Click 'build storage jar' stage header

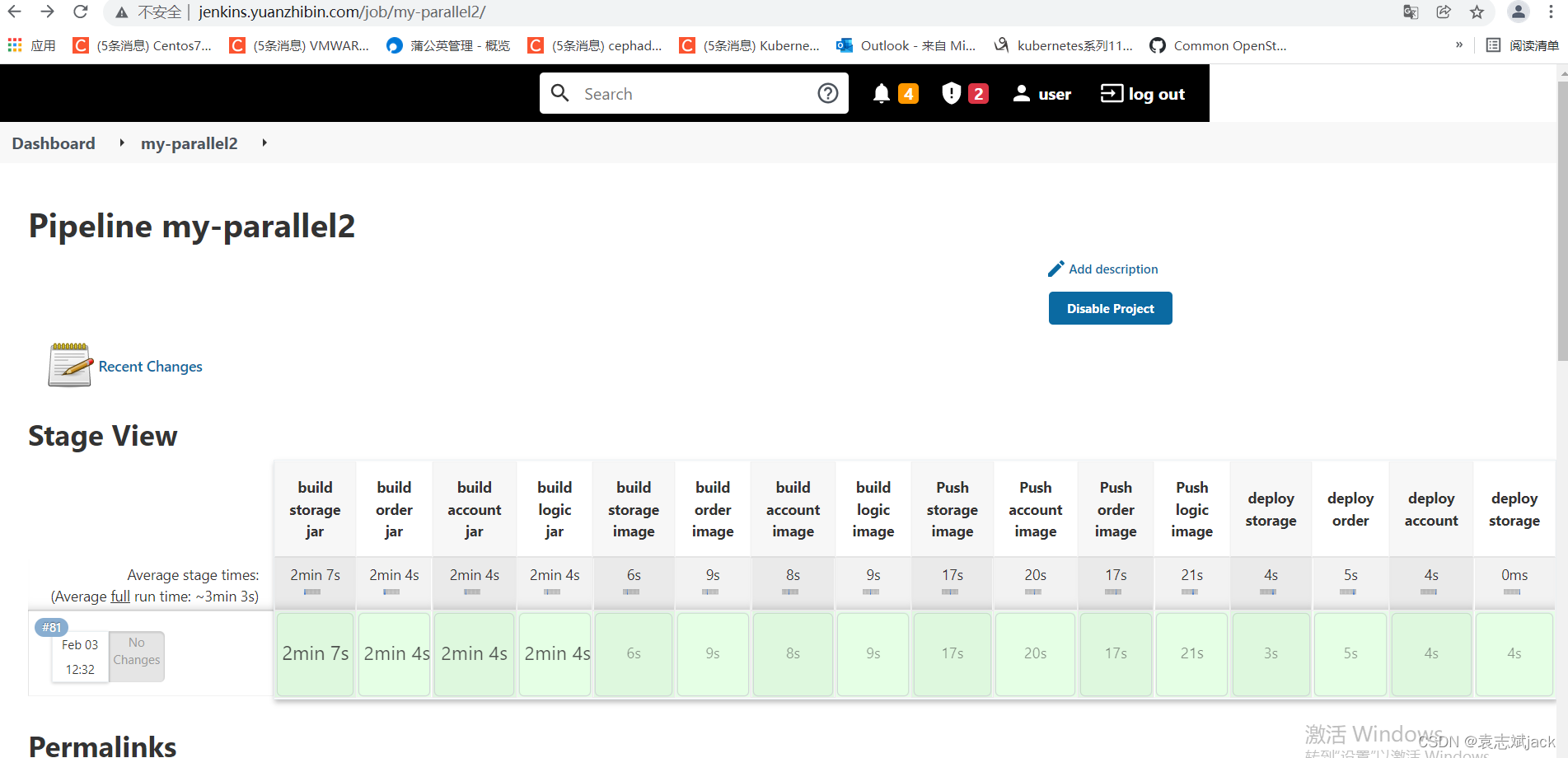[x=315, y=509]
